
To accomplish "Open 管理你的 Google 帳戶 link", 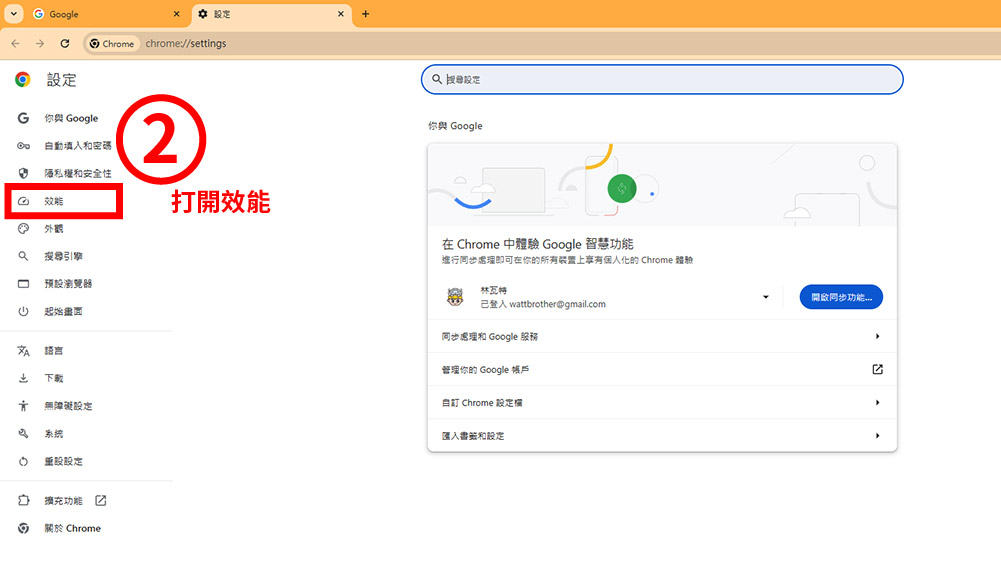I will point(662,370).
